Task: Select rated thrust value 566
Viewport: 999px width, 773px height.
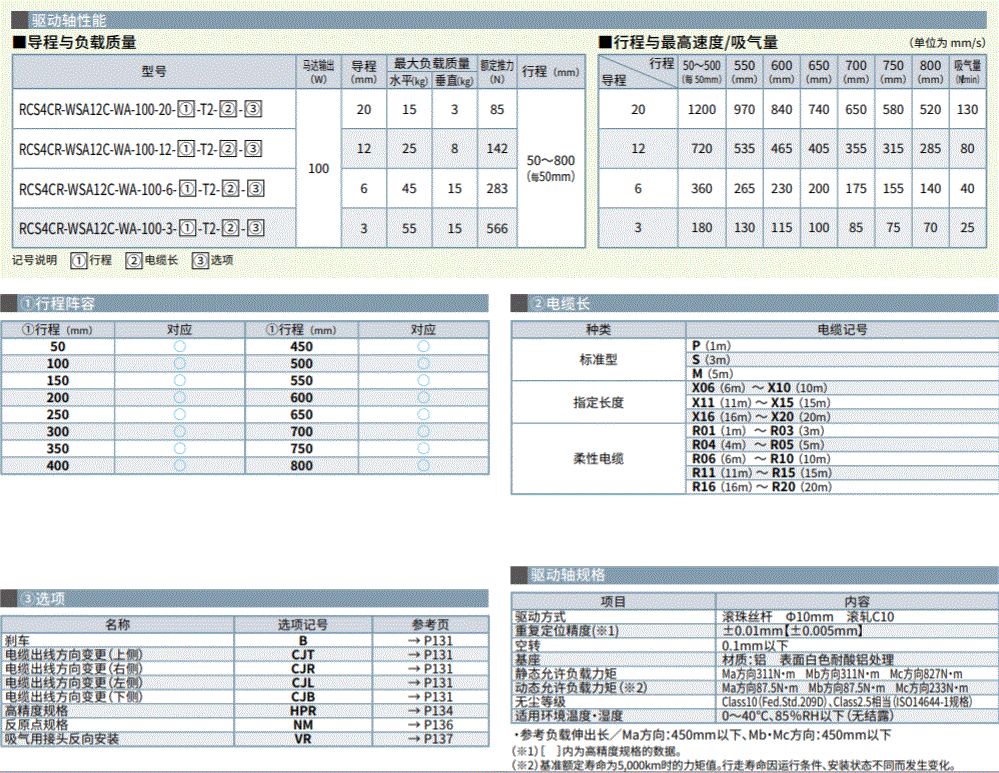Action: pyautogui.click(x=497, y=229)
